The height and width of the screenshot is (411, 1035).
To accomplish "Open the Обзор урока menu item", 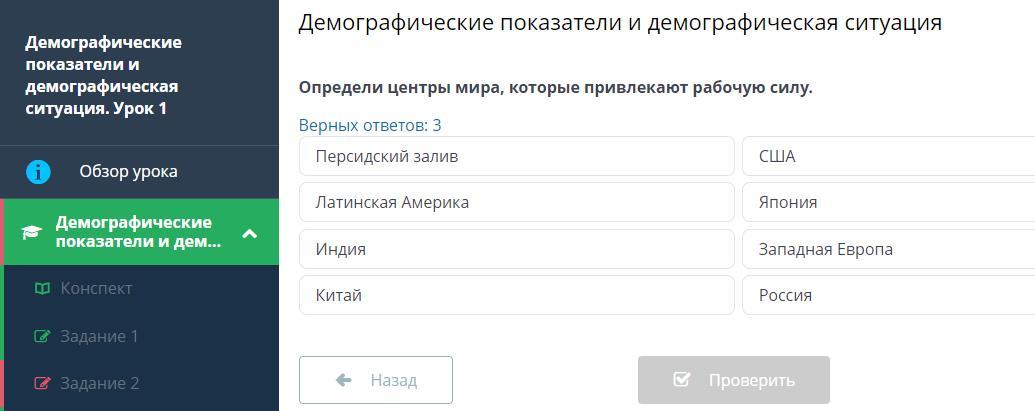I will coord(128,172).
